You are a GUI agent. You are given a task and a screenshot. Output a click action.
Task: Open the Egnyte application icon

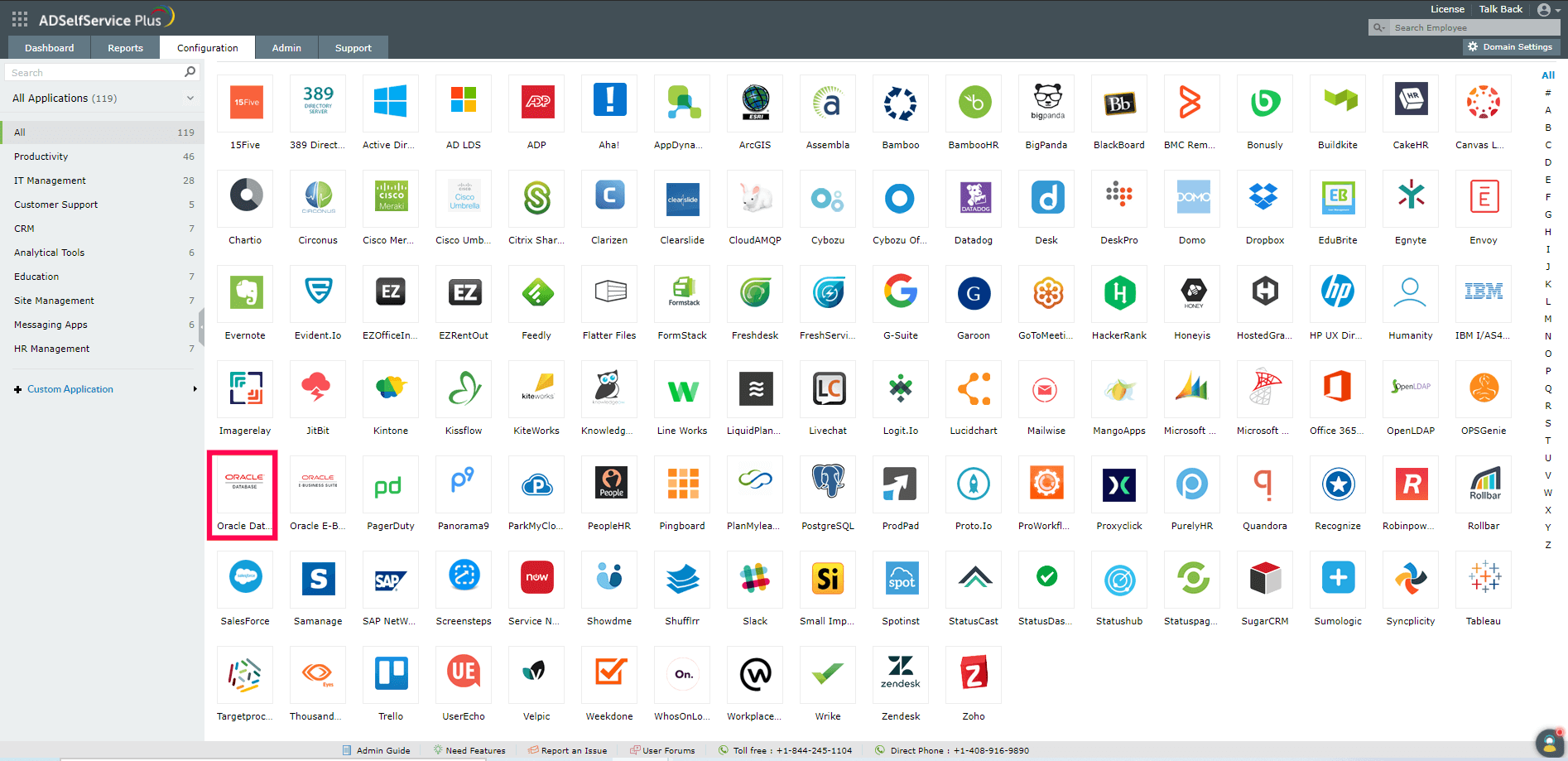(x=1411, y=198)
